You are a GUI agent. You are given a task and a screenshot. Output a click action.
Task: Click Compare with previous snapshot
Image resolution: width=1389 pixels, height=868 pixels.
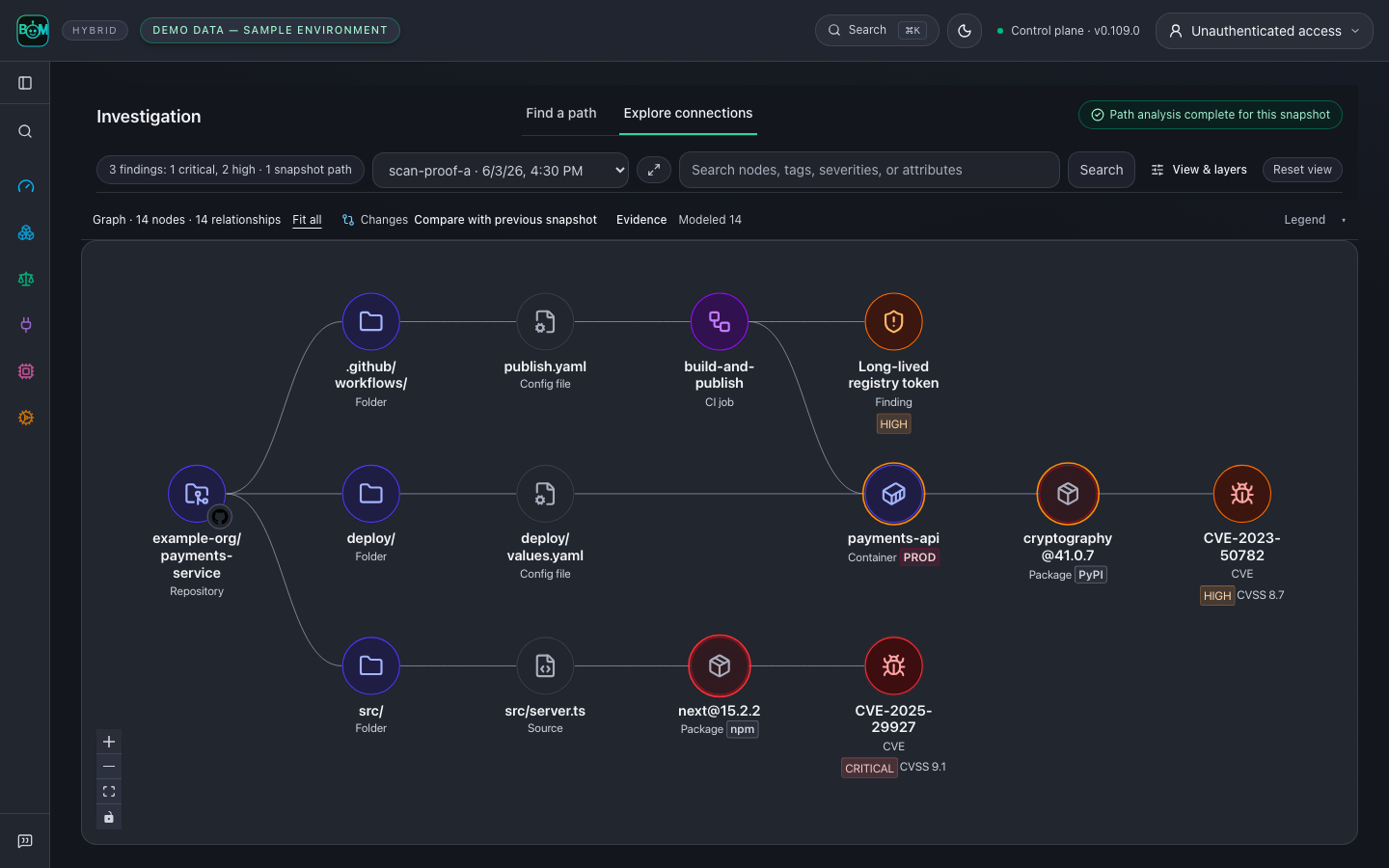[x=505, y=220]
